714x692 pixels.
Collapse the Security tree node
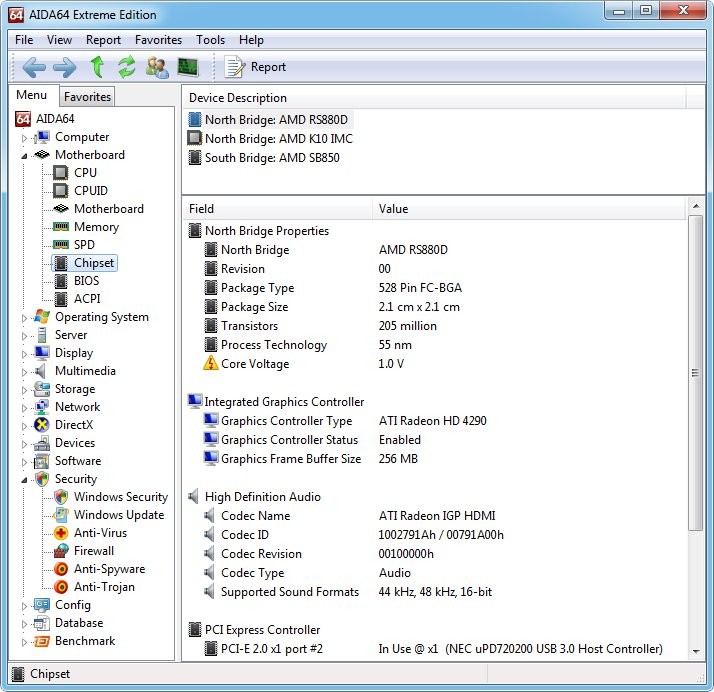pyautogui.click(x=25, y=480)
